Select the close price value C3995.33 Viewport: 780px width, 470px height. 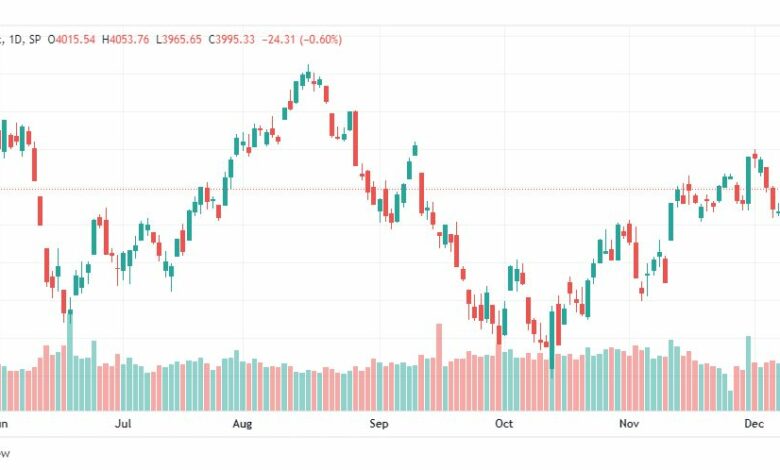(x=231, y=39)
